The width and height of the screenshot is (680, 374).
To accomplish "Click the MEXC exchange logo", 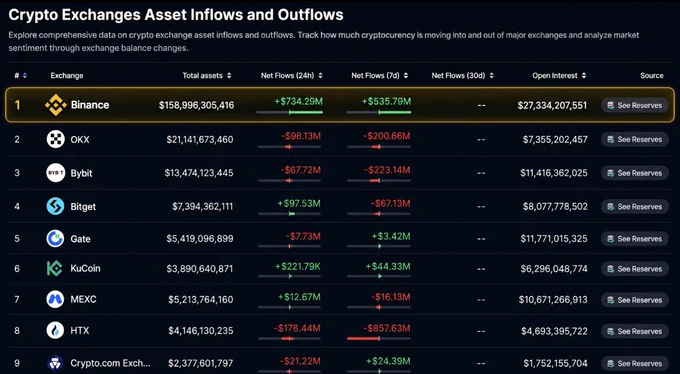I will (x=56, y=299).
